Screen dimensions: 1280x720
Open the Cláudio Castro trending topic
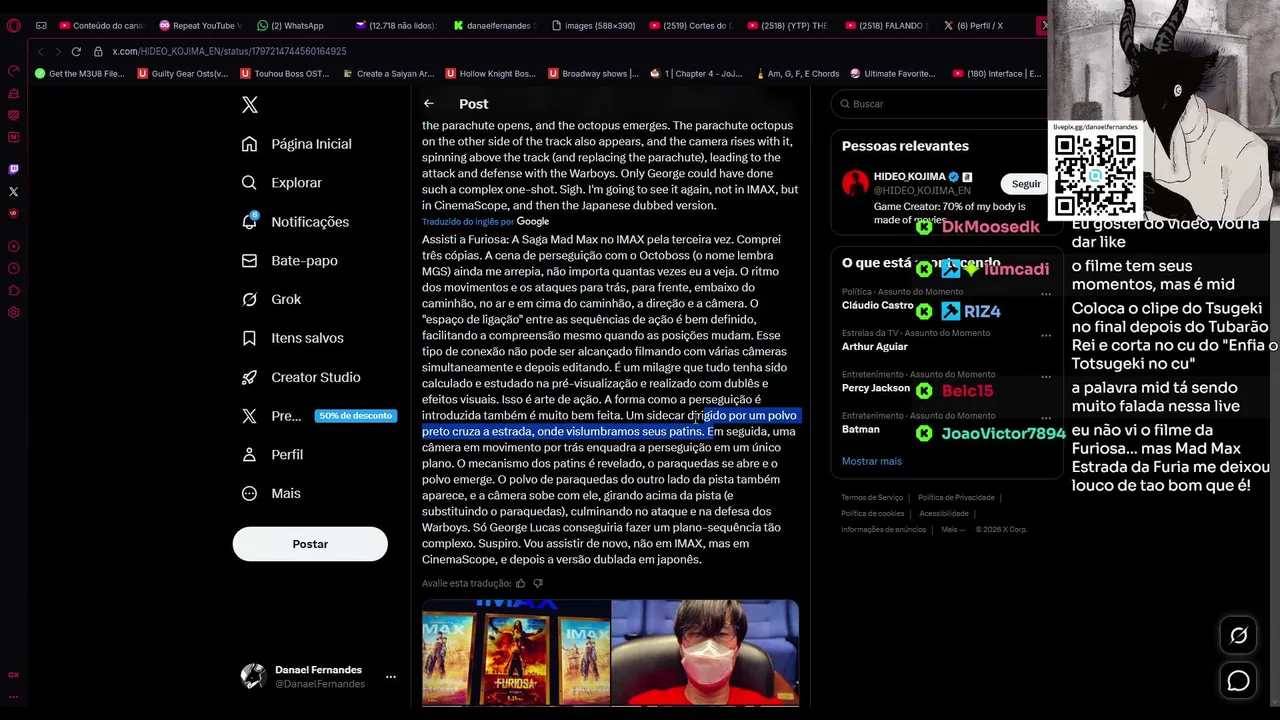click(877, 305)
